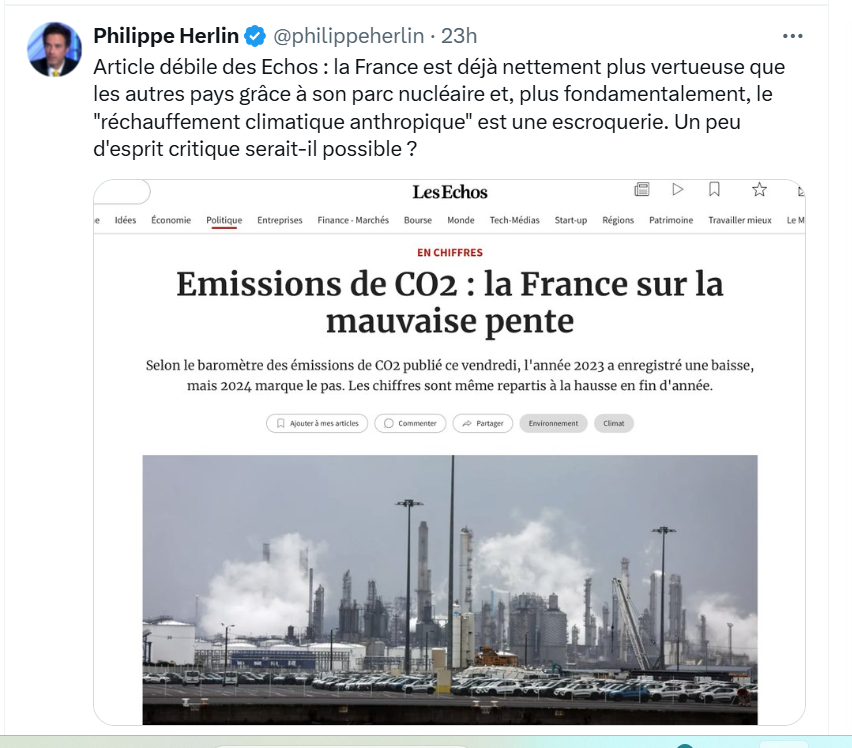Click the Les Echos logo
852x748 pixels.
(450, 192)
